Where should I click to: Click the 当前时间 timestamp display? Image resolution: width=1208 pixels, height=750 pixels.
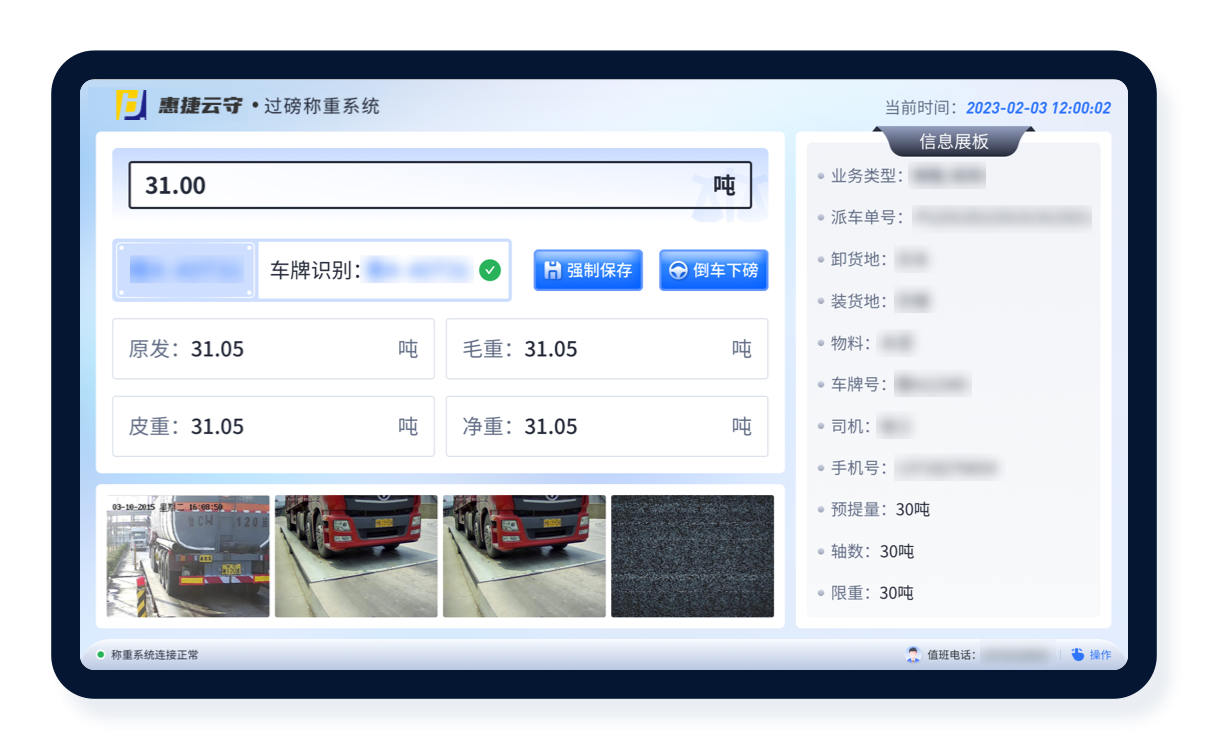[1037, 108]
